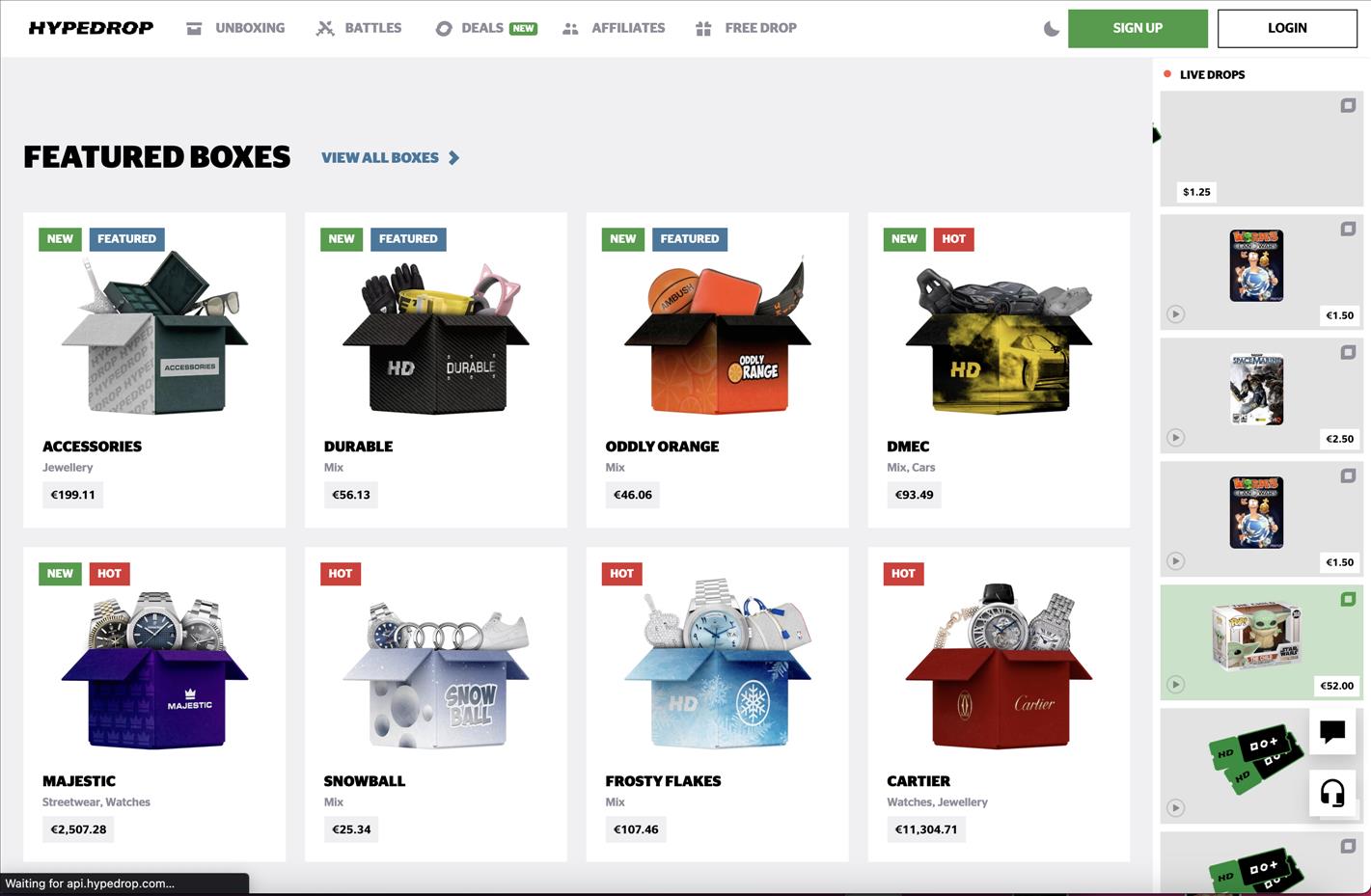Click the Affiliates link in the navbar
The height and width of the screenshot is (896, 1371).
[614, 28]
